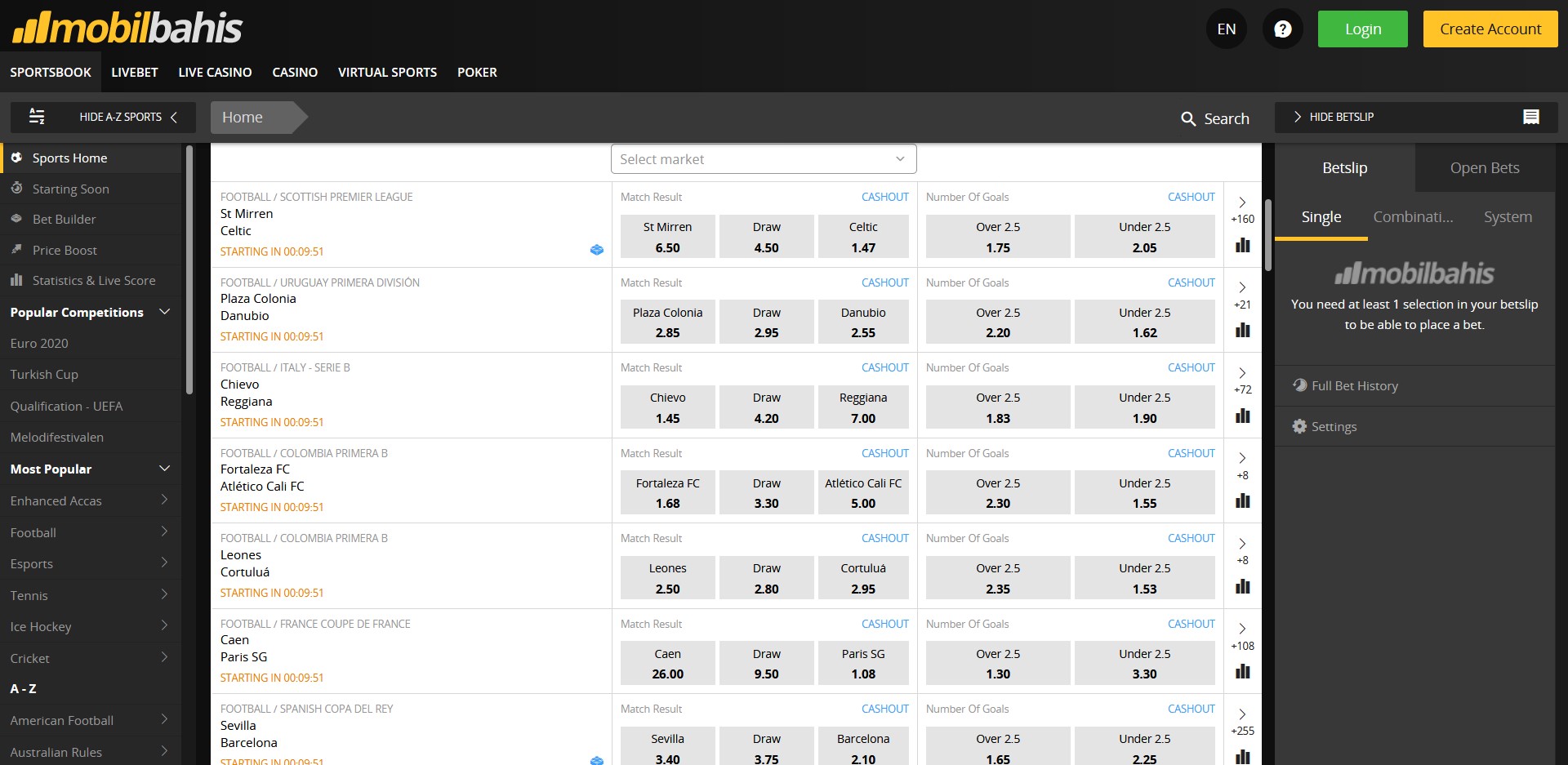Select the System betslip tab
Screen dimensions: 1568x765
pos(1508,216)
